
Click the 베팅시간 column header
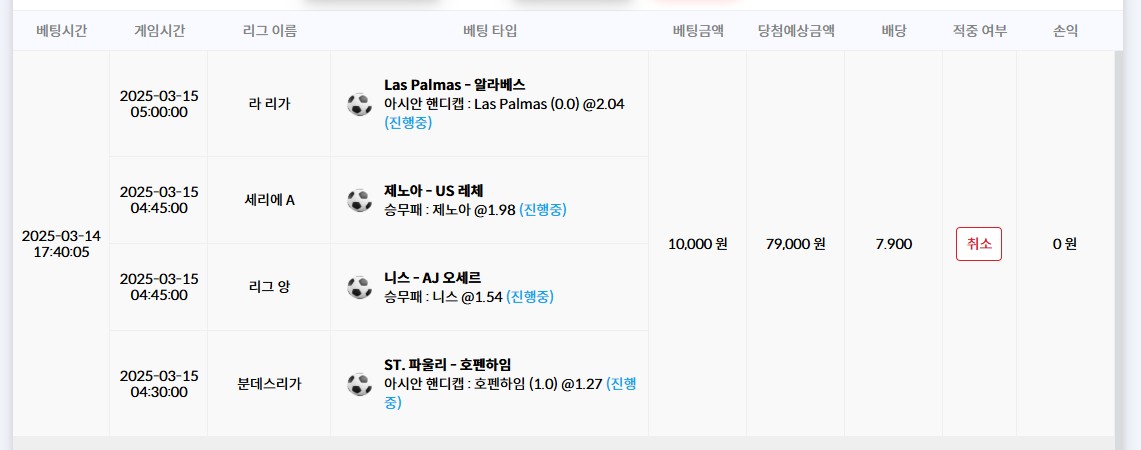61,31
